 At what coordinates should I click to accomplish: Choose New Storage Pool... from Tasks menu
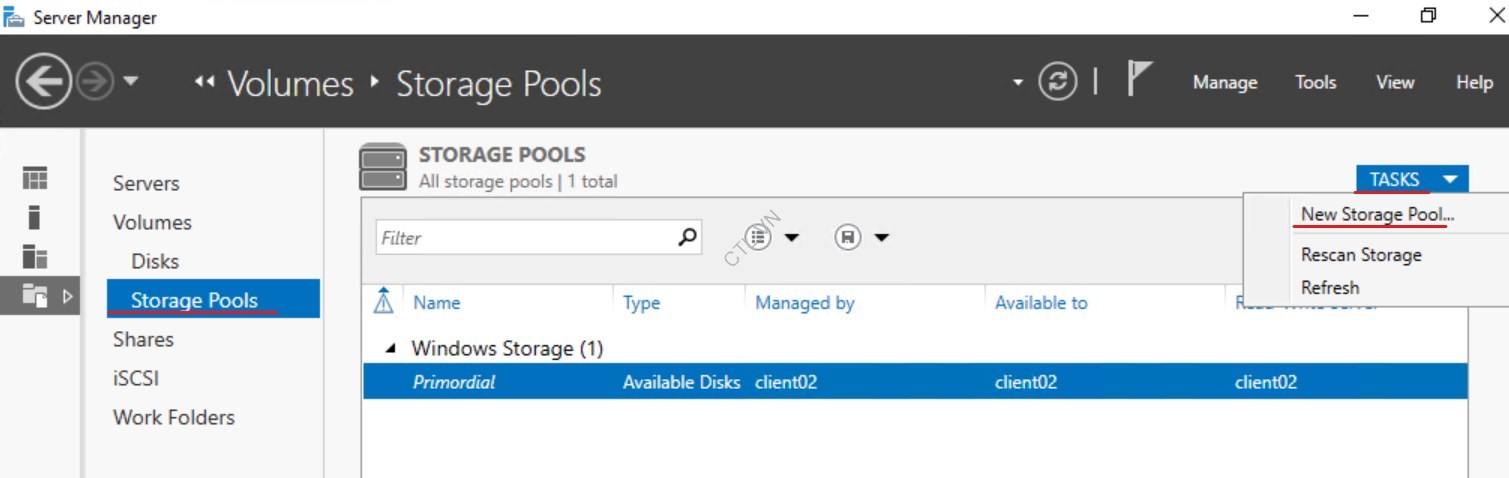[x=1377, y=214]
